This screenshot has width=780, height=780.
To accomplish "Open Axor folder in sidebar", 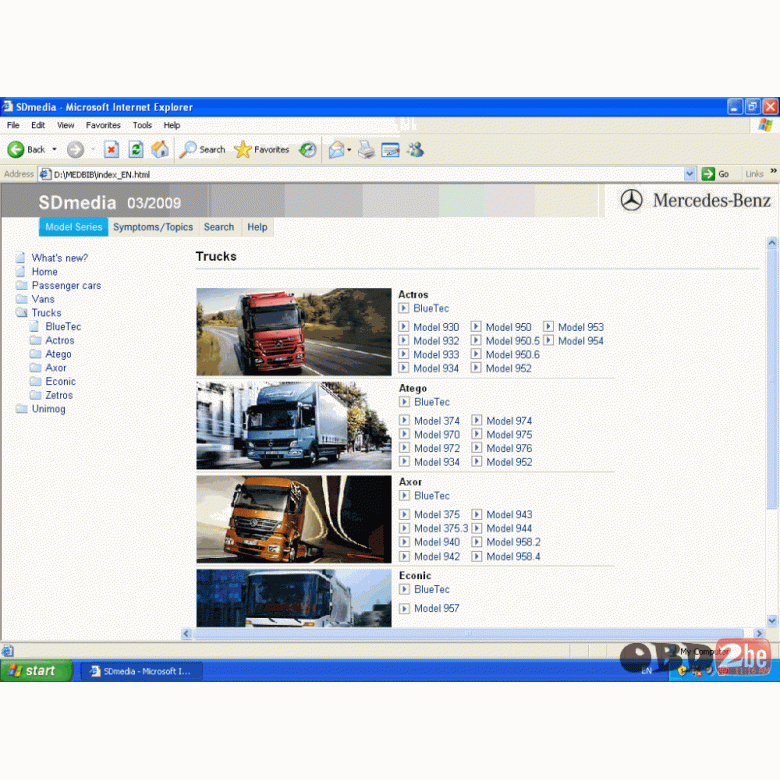I will tap(56, 368).
